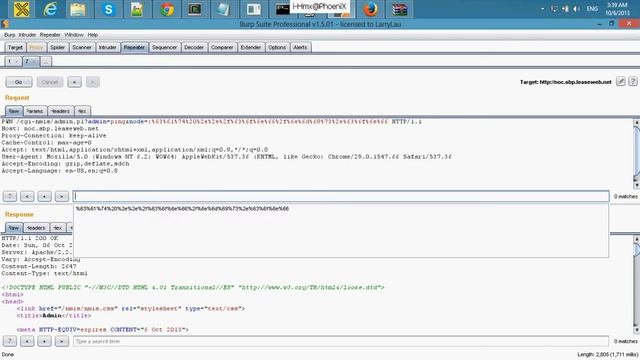Image resolution: width=640 pixels, height=360 pixels.
Task: Open the Intruder menu
Action: pyautogui.click(x=27, y=35)
